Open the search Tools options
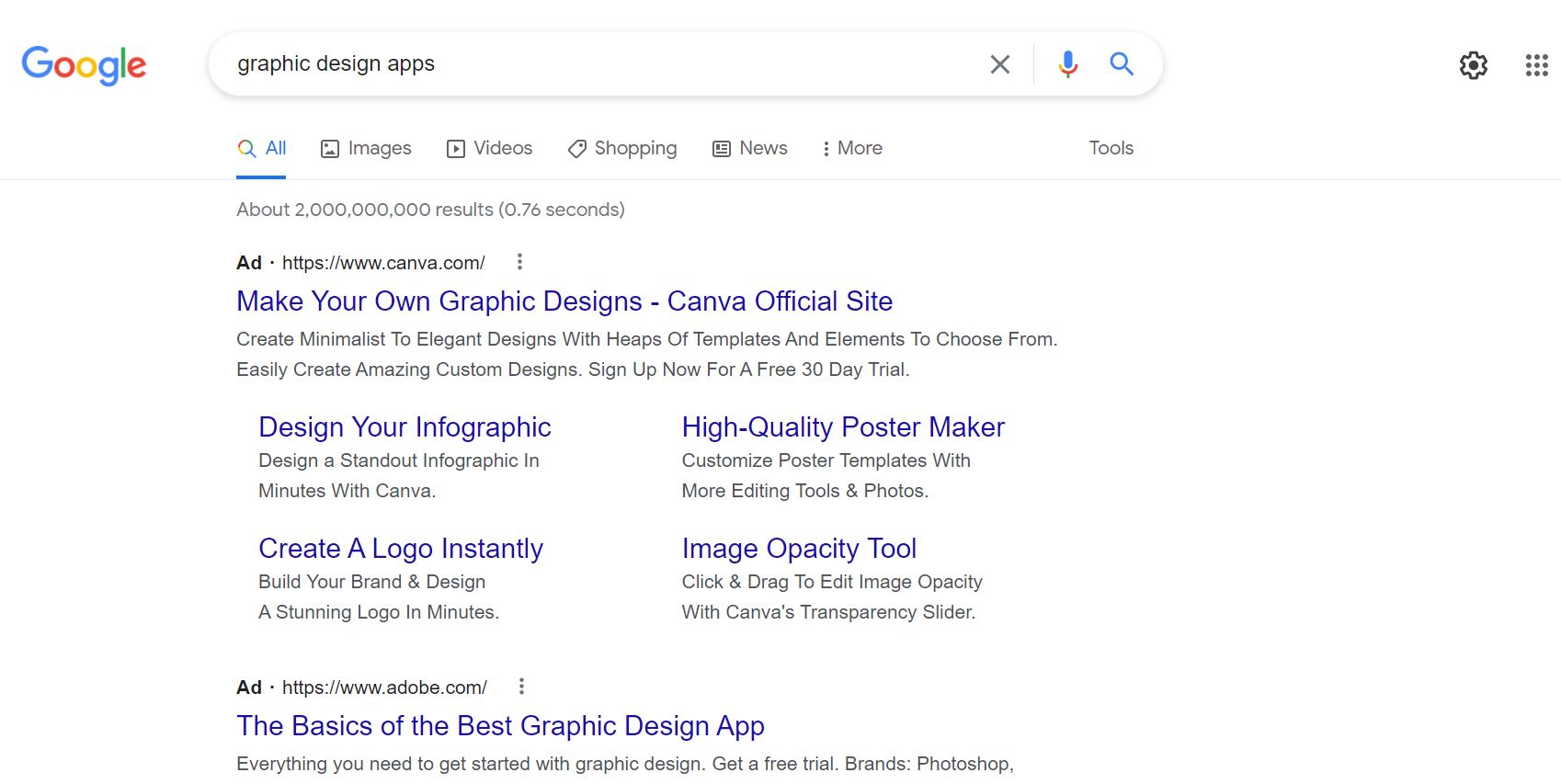The height and width of the screenshot is (784, 1561). pyautogui.click(x=1111, y=148)
